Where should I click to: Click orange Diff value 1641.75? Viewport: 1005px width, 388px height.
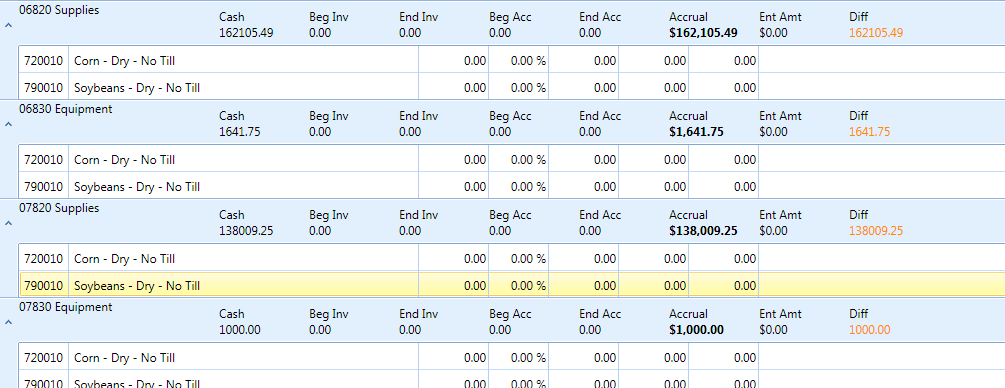tap(869, 132)
